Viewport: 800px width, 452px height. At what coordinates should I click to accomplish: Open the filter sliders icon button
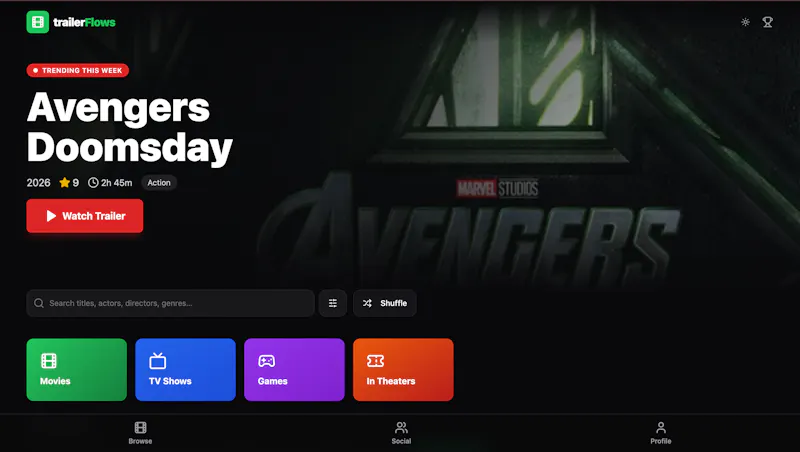pos(333,303)
